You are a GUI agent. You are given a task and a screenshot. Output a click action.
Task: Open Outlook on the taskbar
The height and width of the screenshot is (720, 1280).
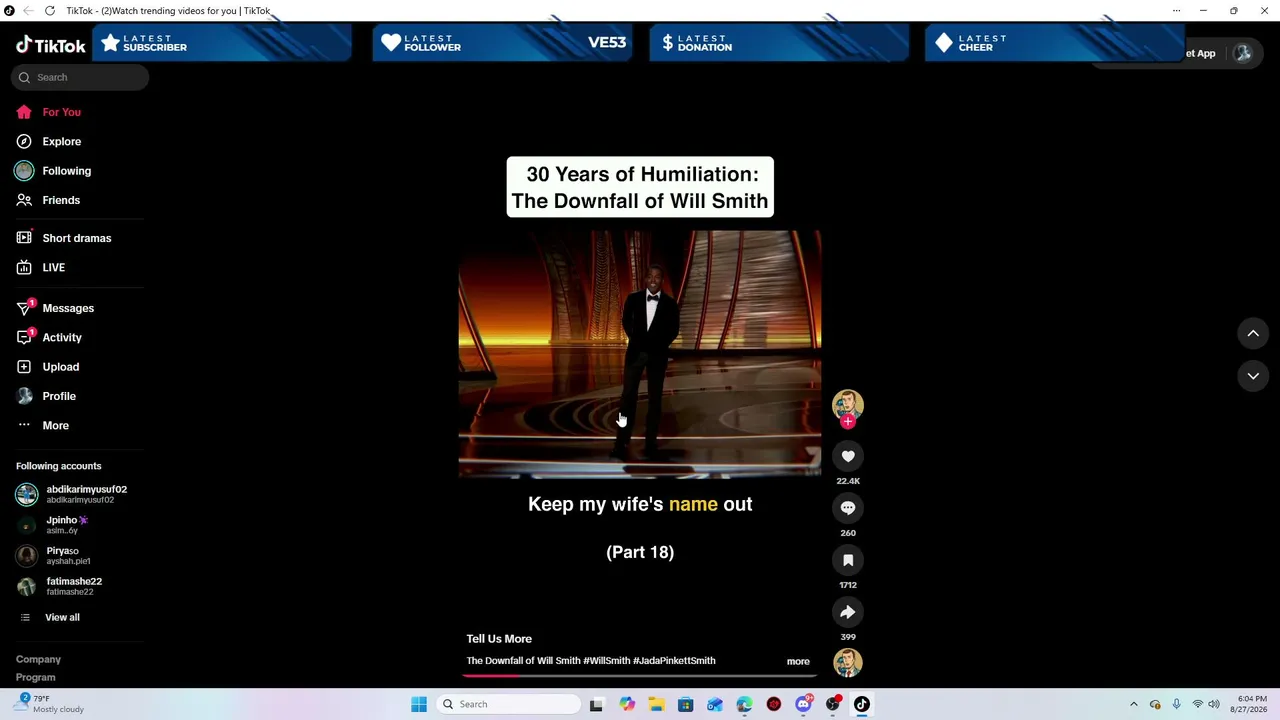coord(715,704)
